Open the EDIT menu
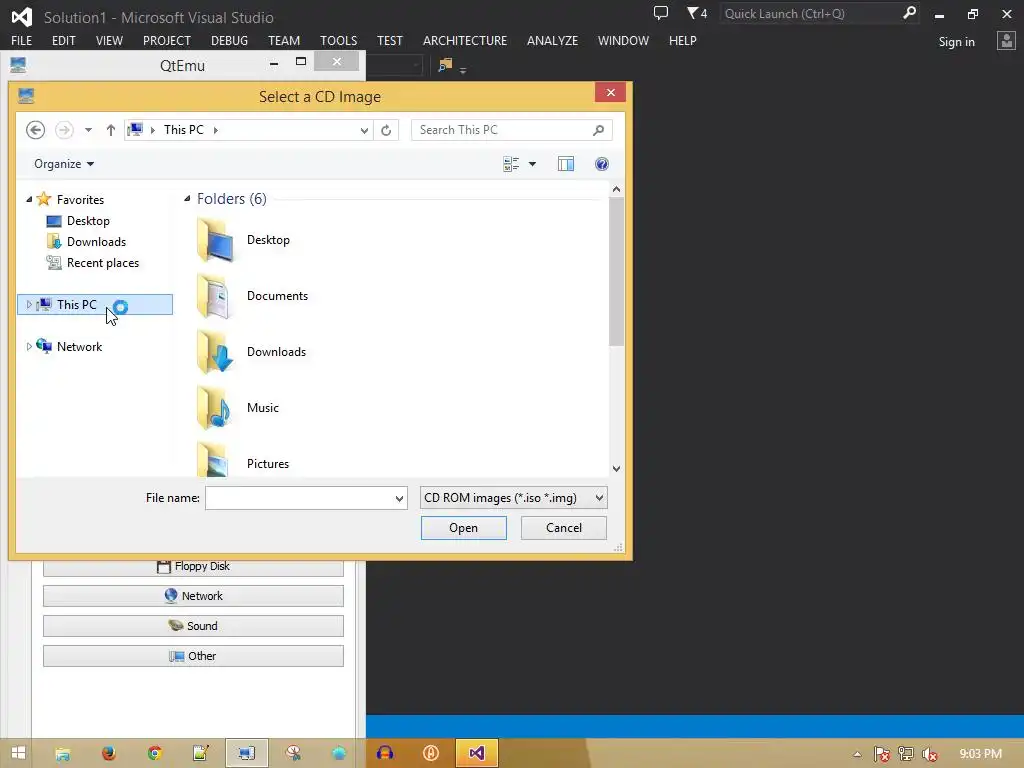This screenshot has width=1024, height=768. 63,40
